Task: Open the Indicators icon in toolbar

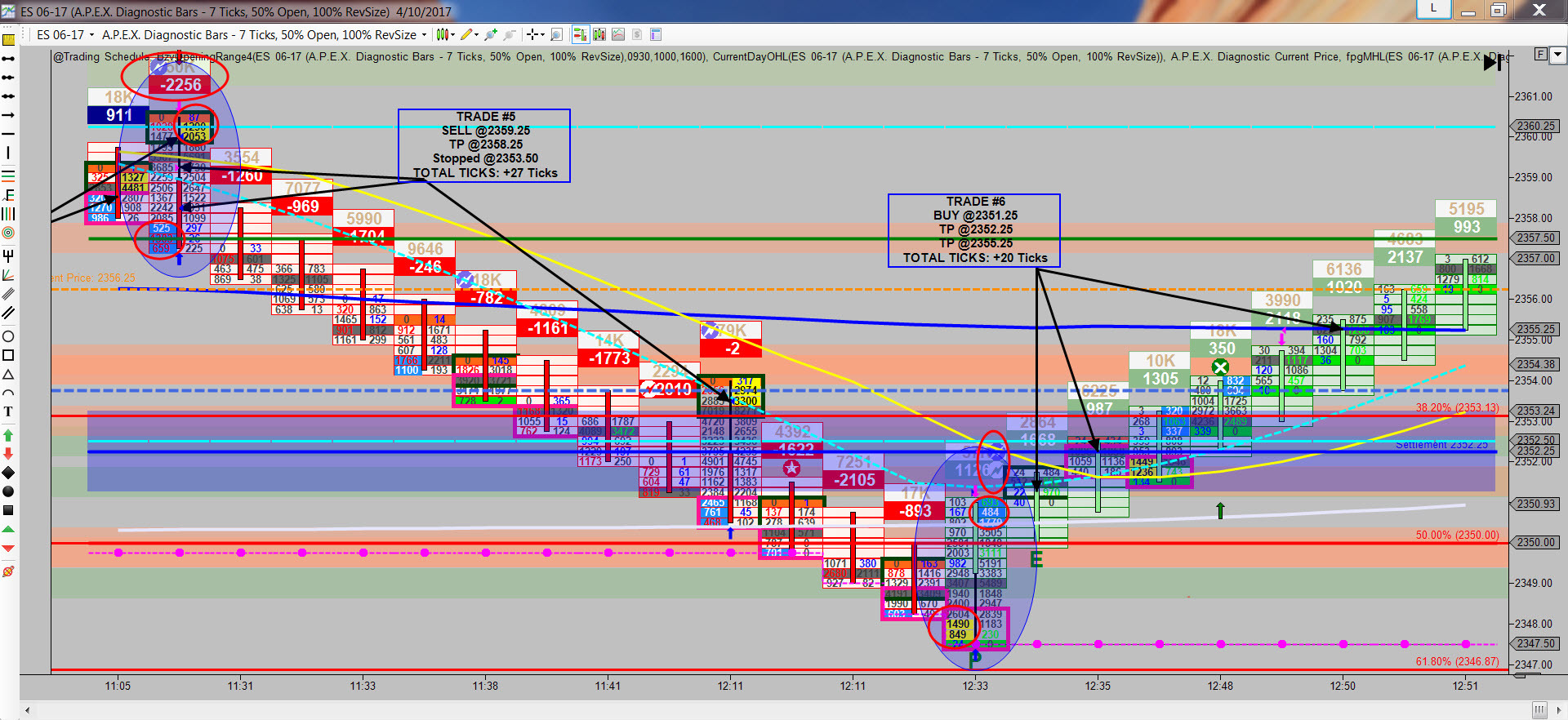Action: (618, 34)
